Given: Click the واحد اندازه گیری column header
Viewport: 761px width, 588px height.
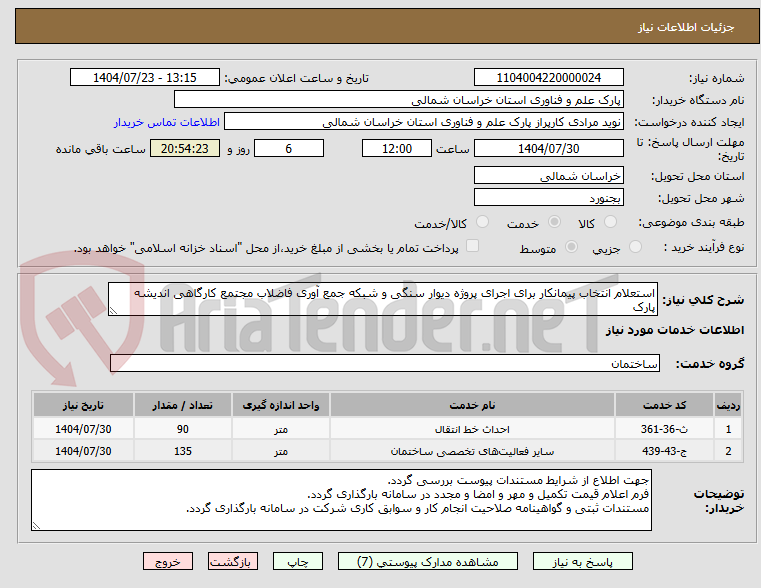Looking at the screenshot, I should click(x=281, y=405).
